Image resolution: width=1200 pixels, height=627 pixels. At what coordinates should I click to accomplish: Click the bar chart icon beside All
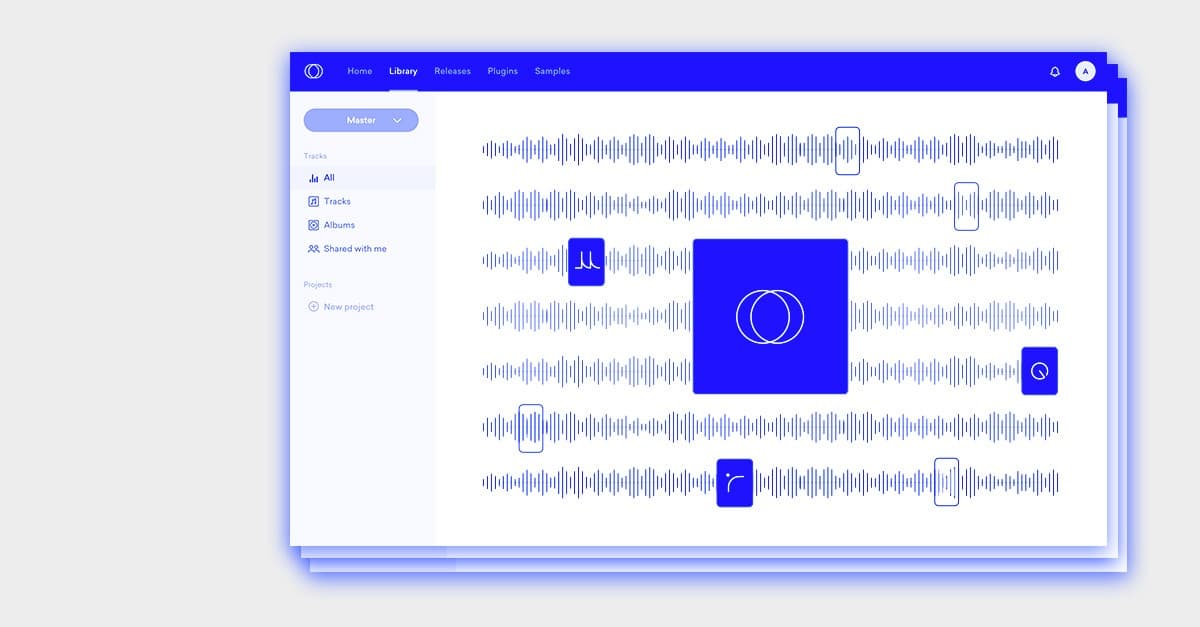coord(313,178)
